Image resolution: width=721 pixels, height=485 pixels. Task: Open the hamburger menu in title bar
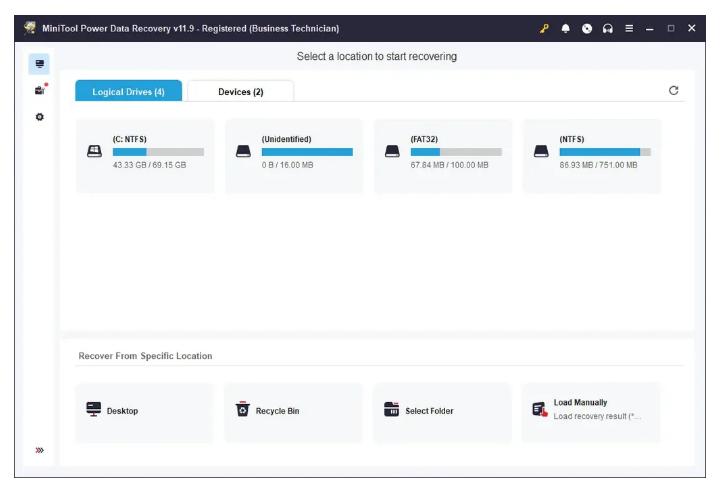pyautogui.click(x=629, y=28)
